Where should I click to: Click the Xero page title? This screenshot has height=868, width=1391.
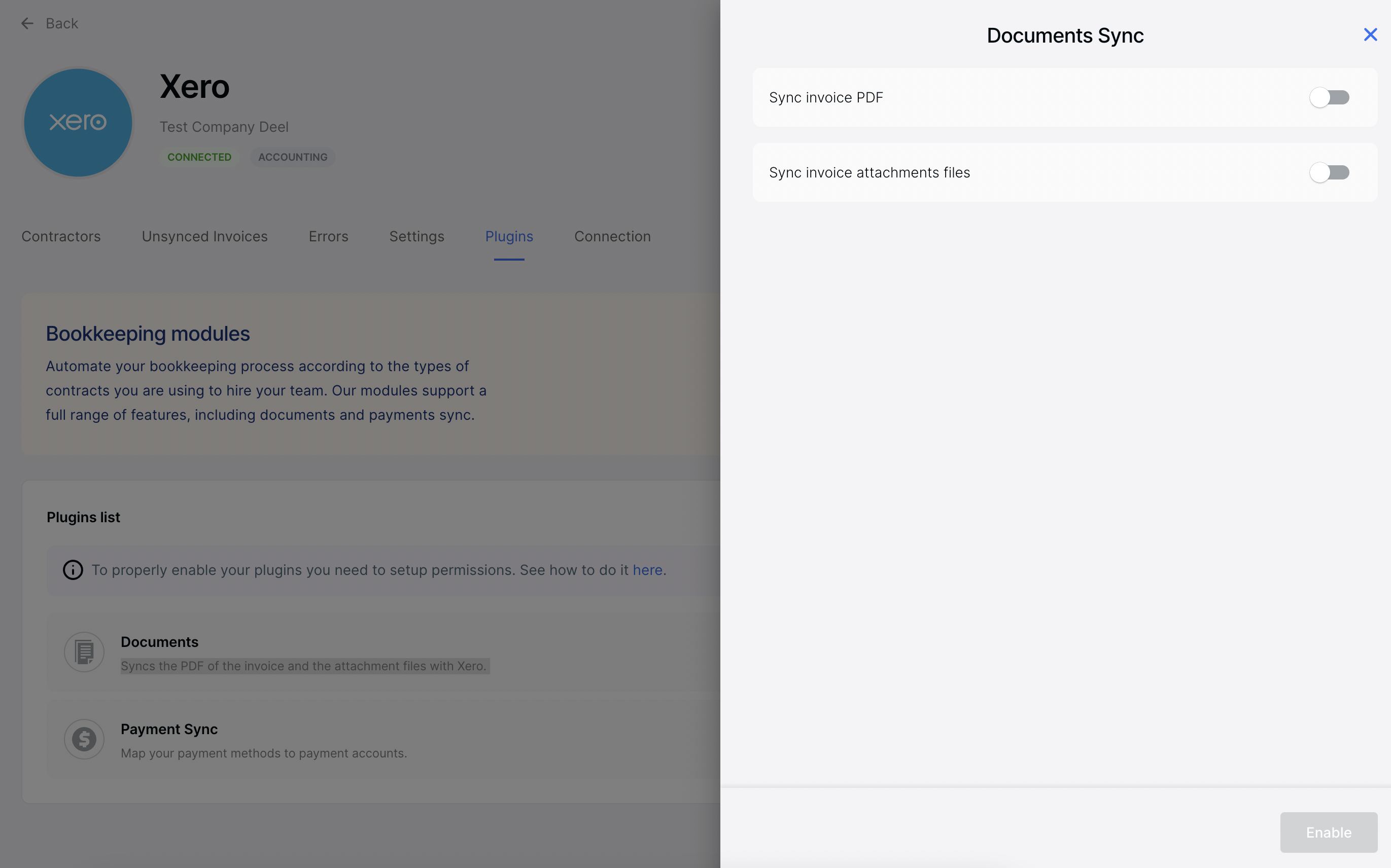pos(195,87)
